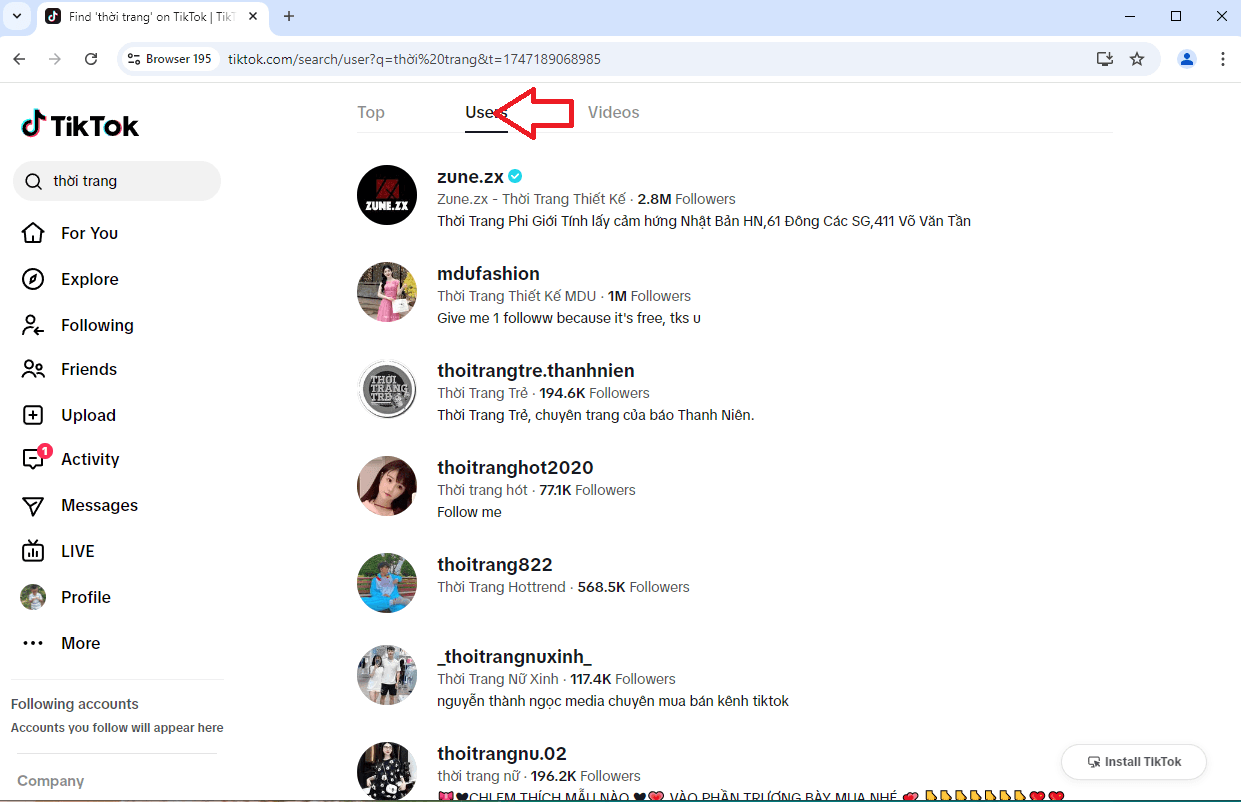Open the thoitrang822 user profile
Image resolution: width=1241 pixels, height=802 pixels.
point(495,564)
